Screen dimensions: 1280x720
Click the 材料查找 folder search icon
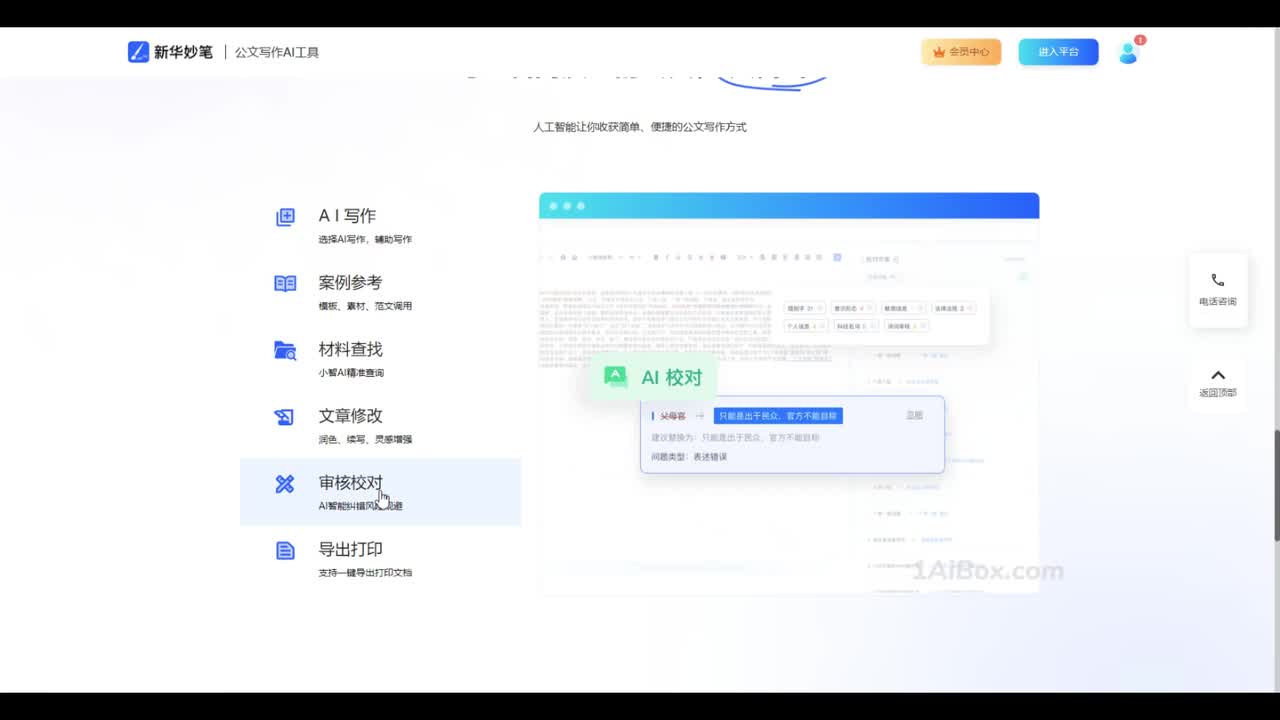coord(285,350)
